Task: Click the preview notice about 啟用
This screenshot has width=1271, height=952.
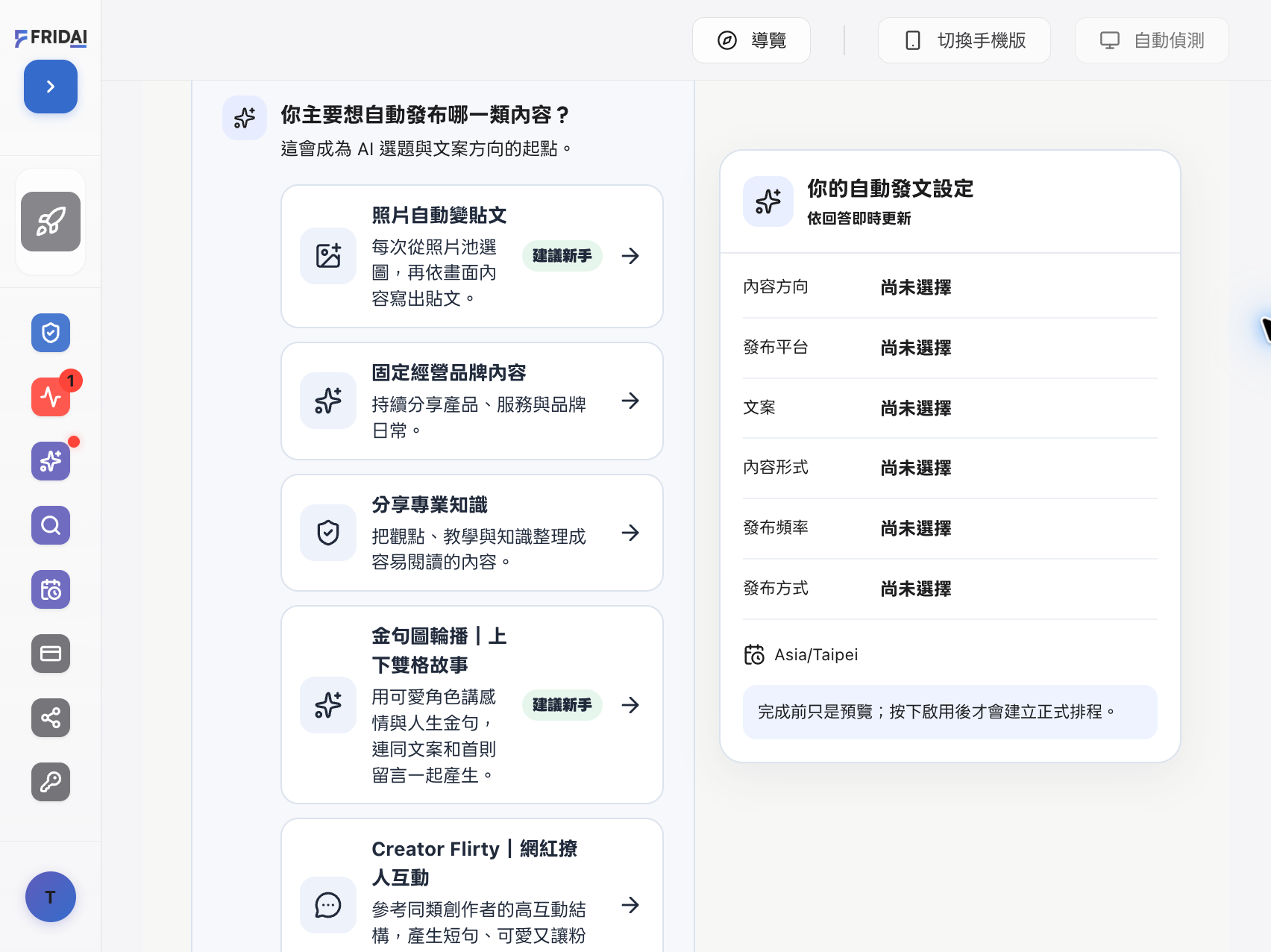Action: click(x=950, y=712)
